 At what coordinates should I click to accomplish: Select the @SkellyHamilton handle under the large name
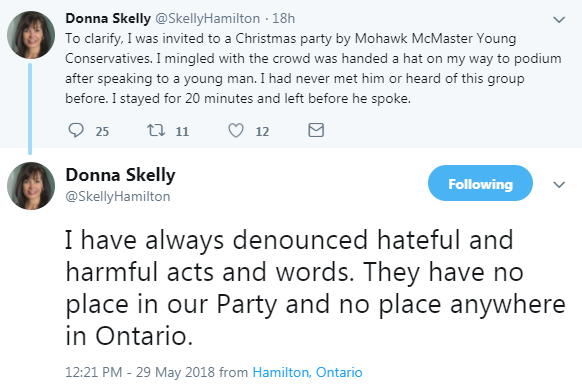[118, 196]
